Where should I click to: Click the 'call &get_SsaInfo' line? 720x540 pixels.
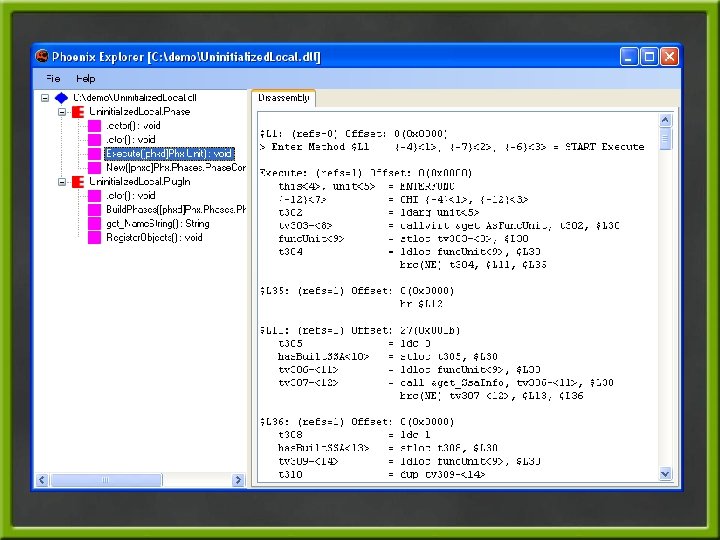point(446,383)
